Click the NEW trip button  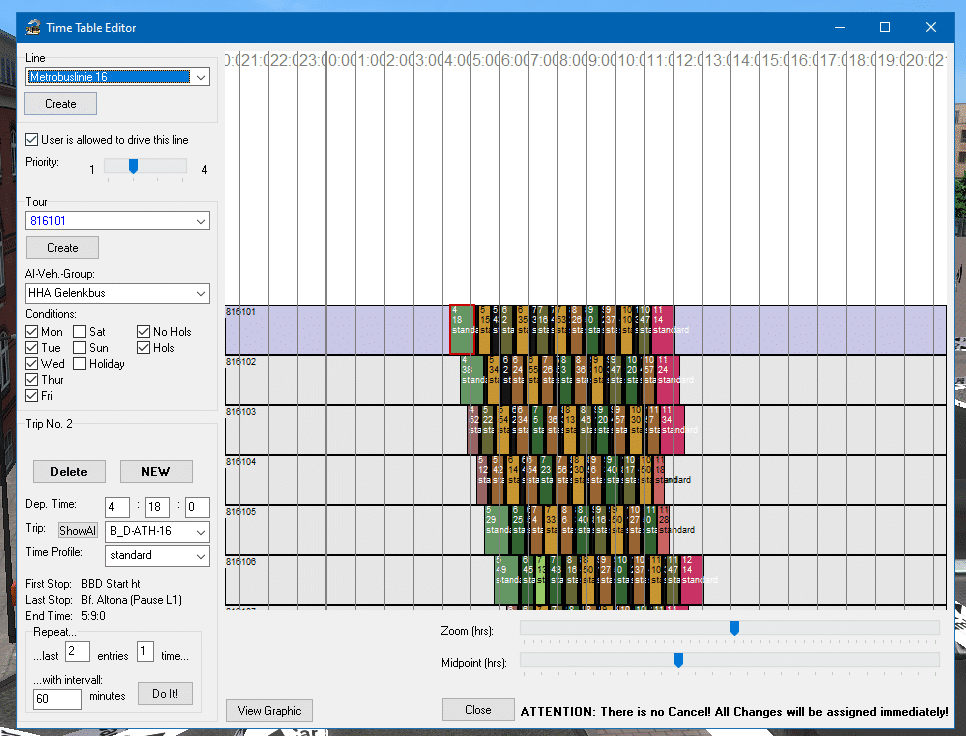[156, 472]
